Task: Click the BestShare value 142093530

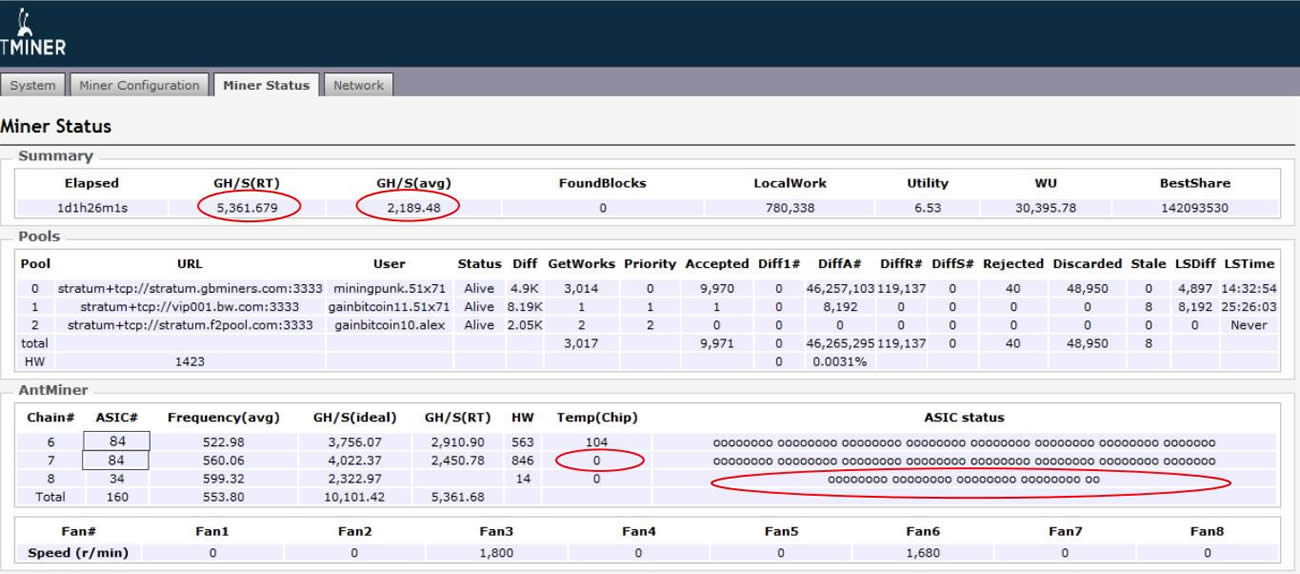Action: 1195,208
